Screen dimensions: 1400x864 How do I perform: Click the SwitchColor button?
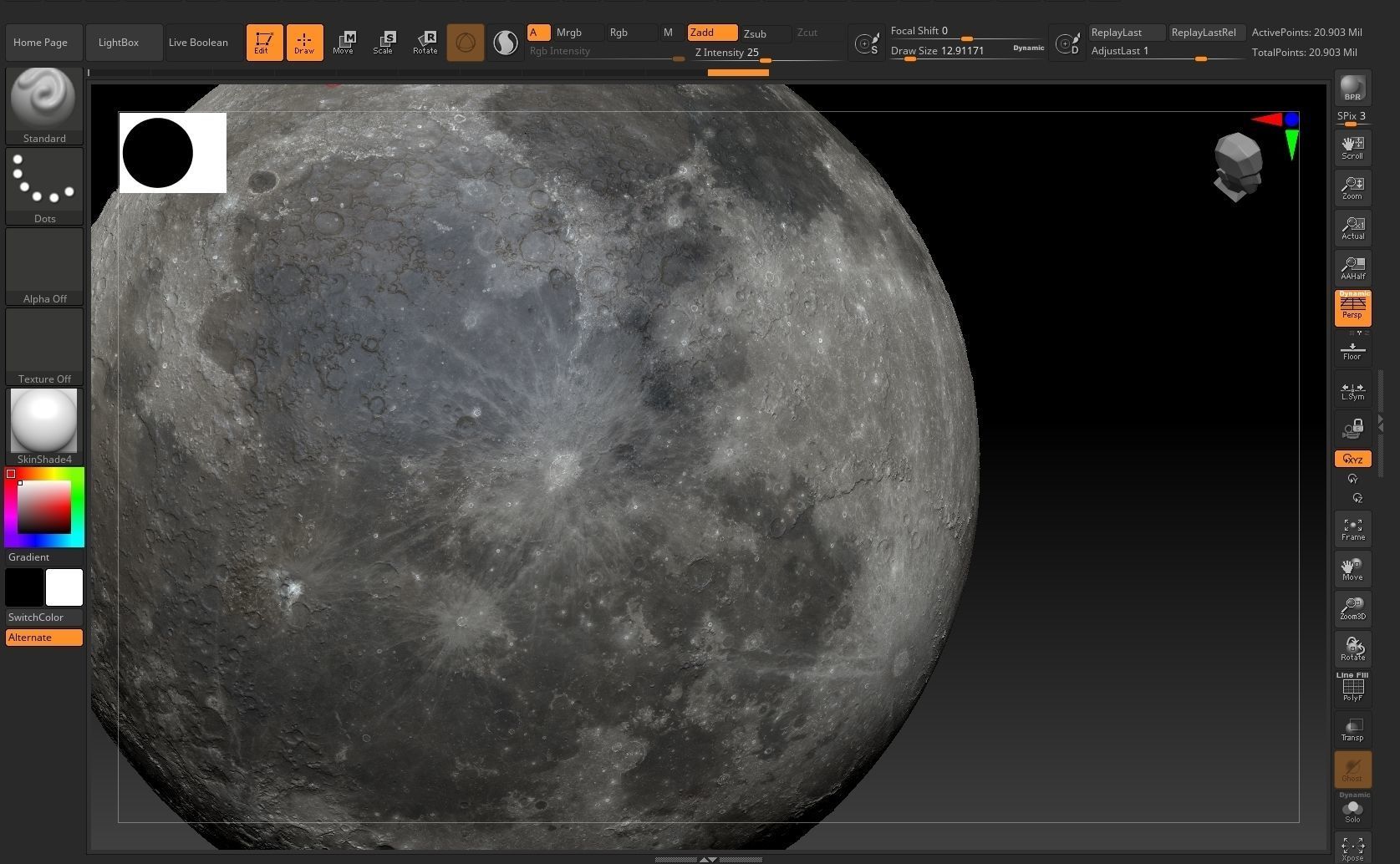(x=43, y=618)
